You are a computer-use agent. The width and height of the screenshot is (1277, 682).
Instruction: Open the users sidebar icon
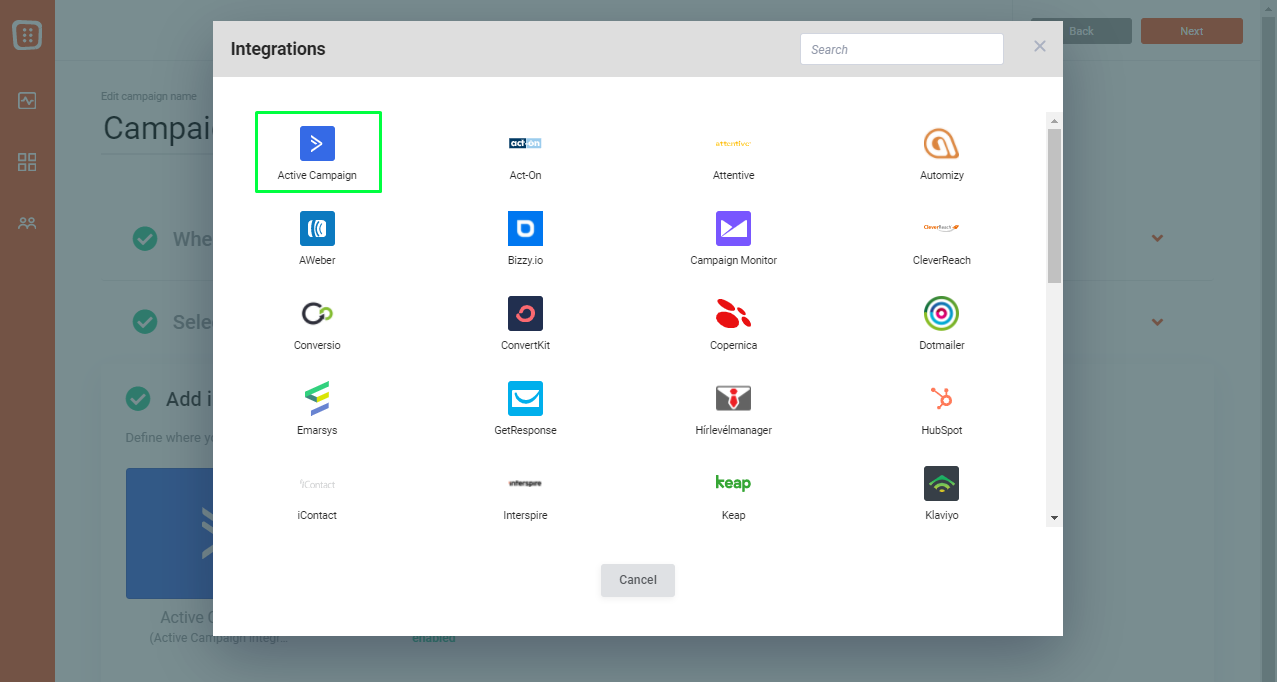pyautogui.click(x=27, y=223)
